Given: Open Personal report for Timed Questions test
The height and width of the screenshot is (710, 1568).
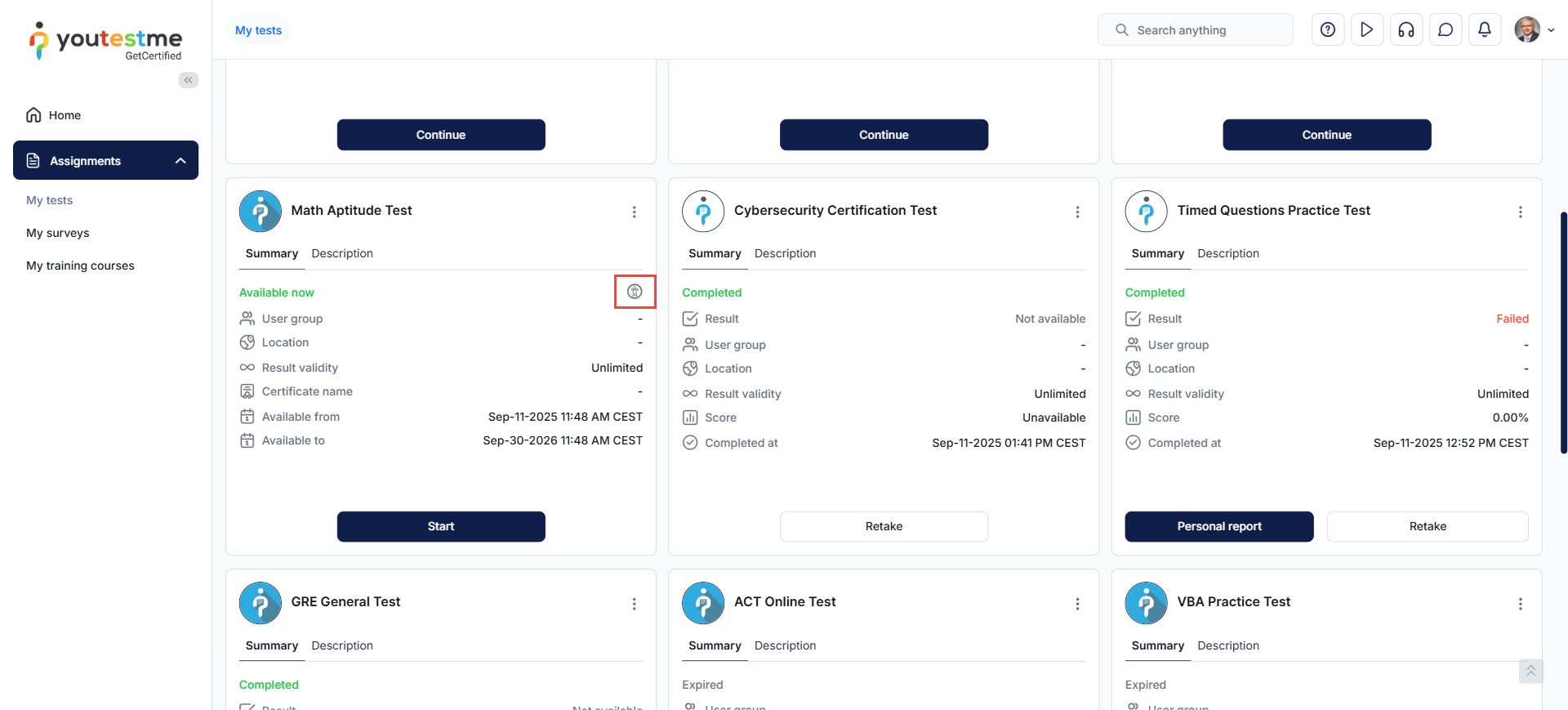Looking at the screenshot, I should click(x=1218, y=526).
